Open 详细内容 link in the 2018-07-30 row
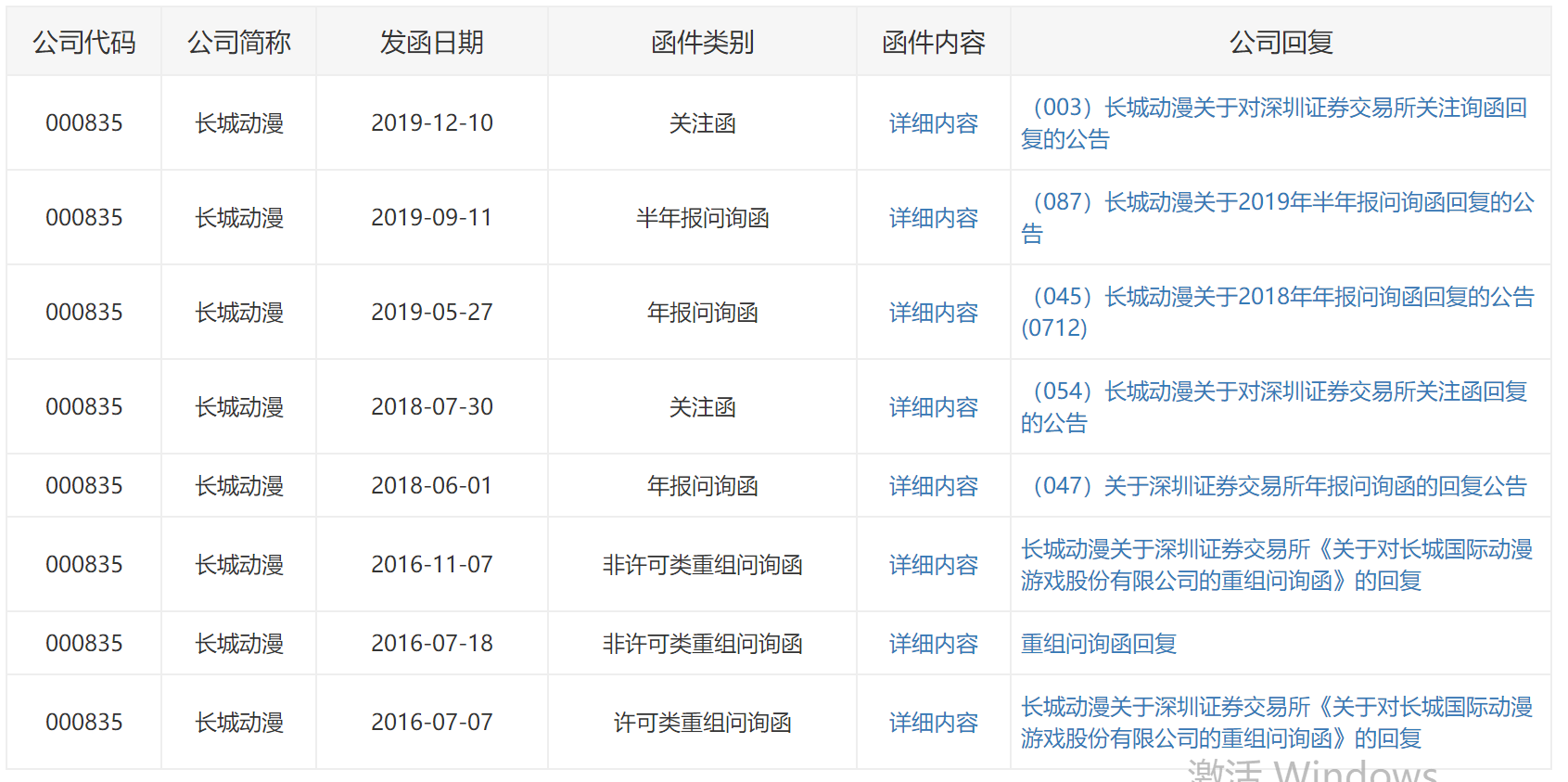The height and width of the screenshot is (782, 1568). pyautogui.click(x=933, y=407)
